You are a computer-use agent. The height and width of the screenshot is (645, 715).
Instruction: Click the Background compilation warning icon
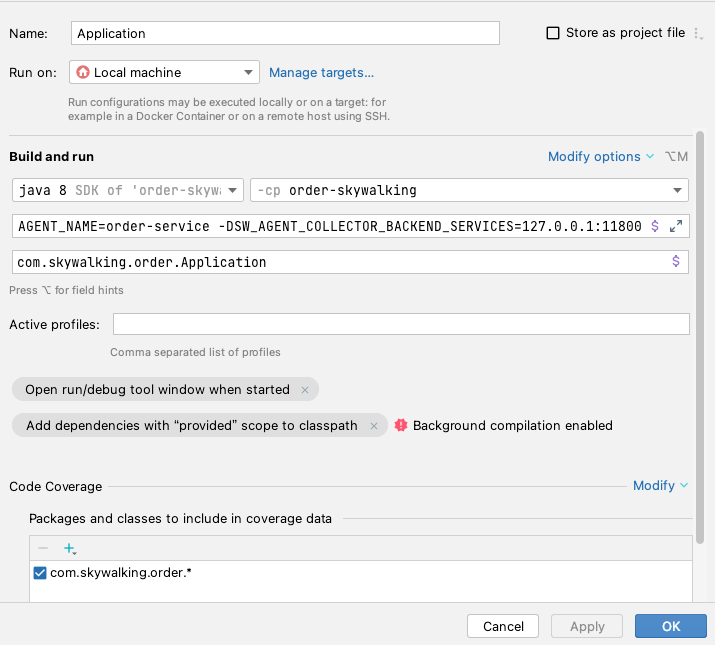(x=401, y=425)
